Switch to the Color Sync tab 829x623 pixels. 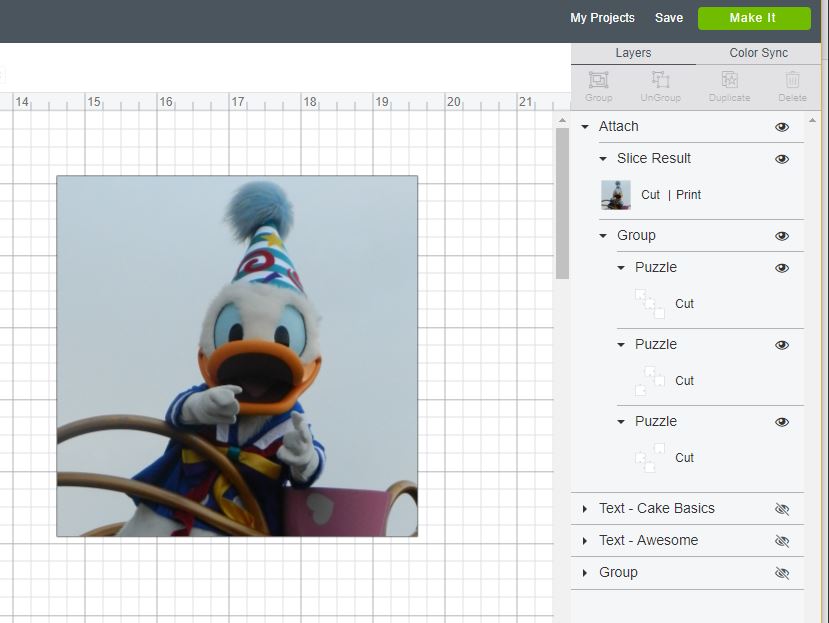(759, 53)
